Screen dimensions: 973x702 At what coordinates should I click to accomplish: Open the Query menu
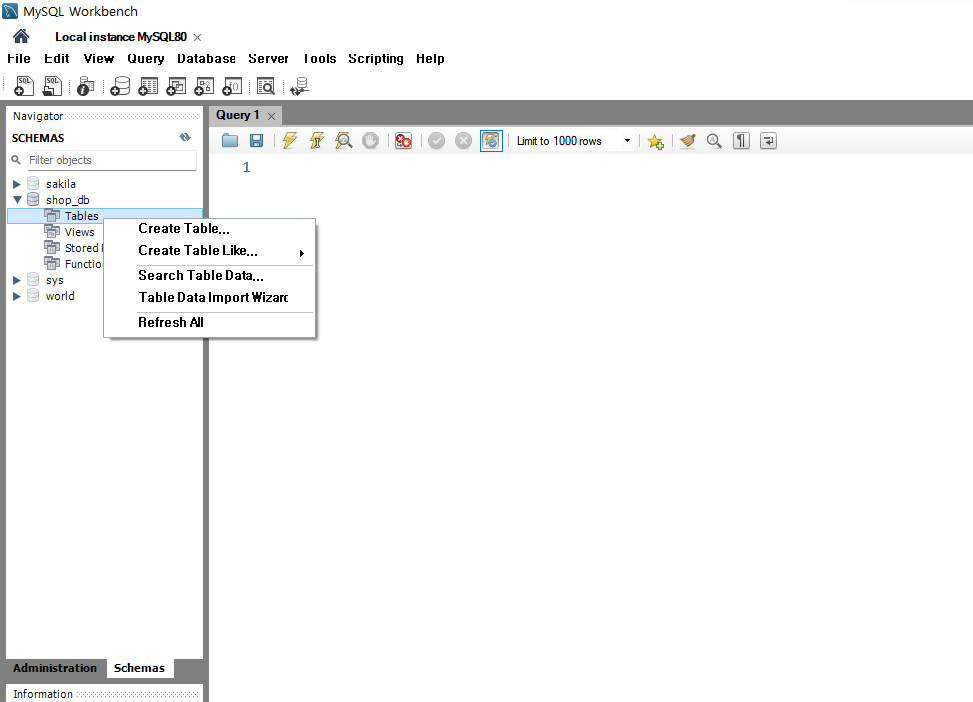[x=146, y=58]
